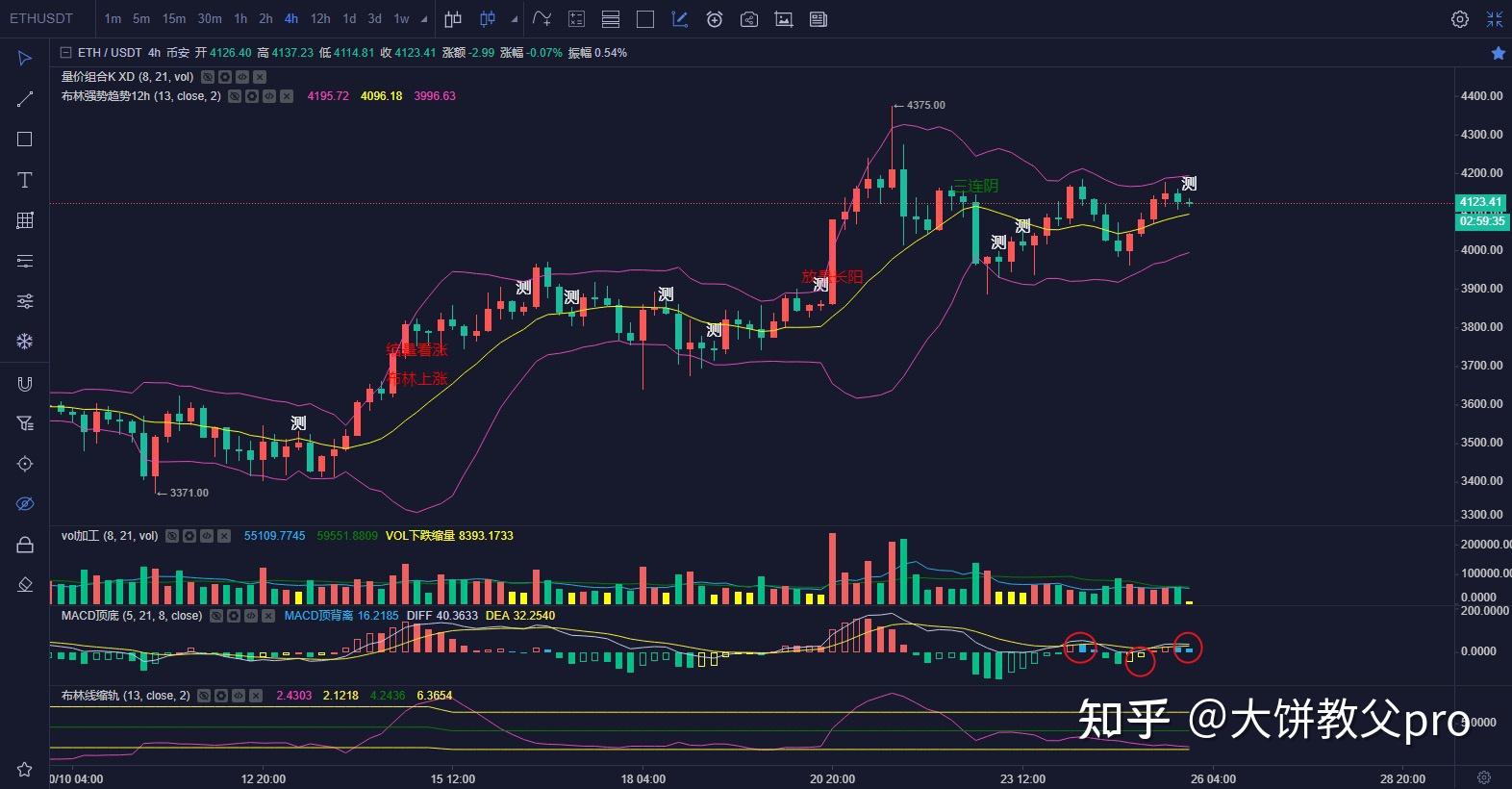The image size is (1512, 789).
Task: Open settings gear for MACD顶底 indicator
Action: pyautogui.click(x=234, y=616)
